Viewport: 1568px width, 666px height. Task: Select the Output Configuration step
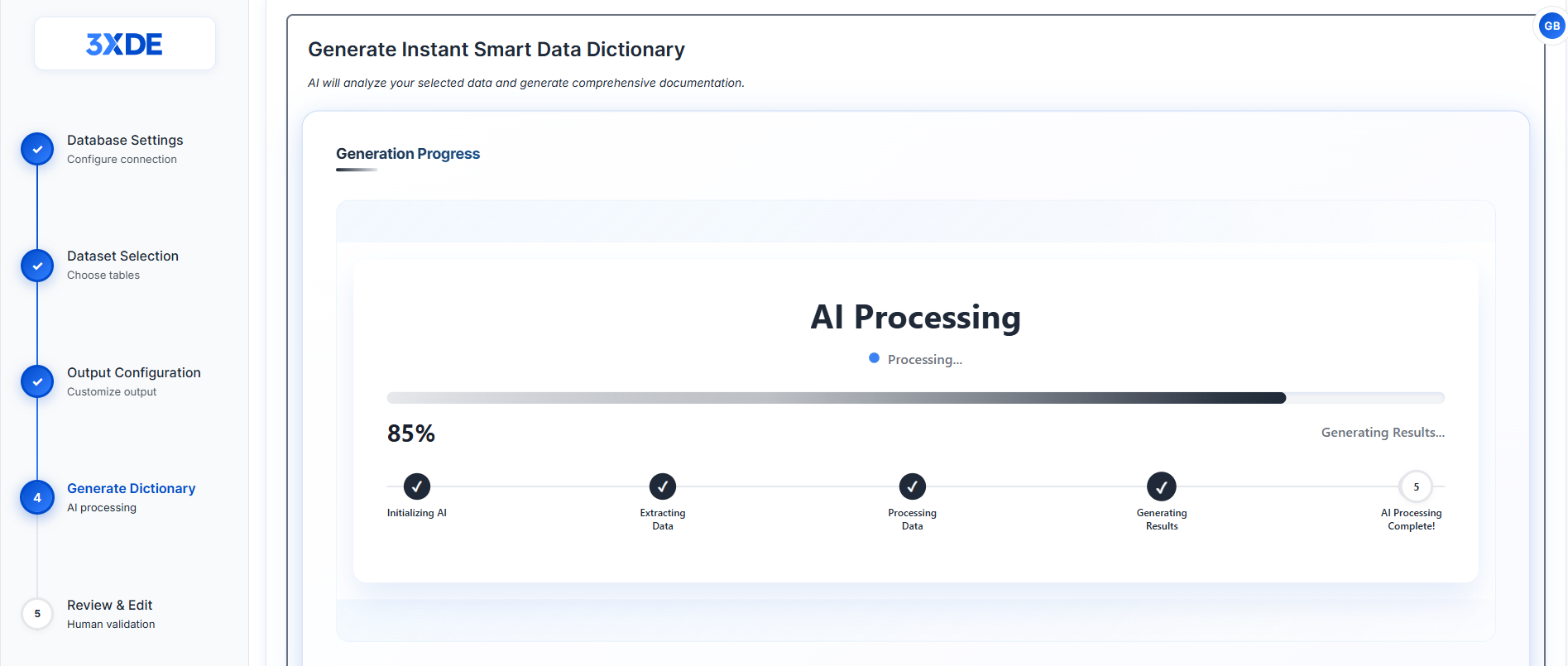[134, 381]
